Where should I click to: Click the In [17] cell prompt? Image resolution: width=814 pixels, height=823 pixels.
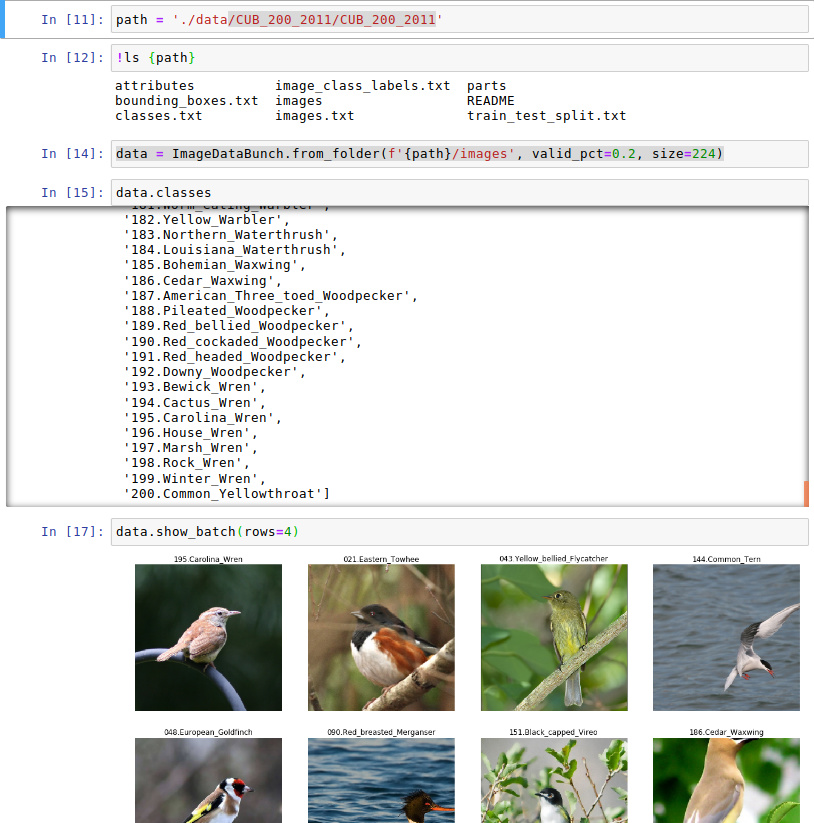[x=72, y=531]
